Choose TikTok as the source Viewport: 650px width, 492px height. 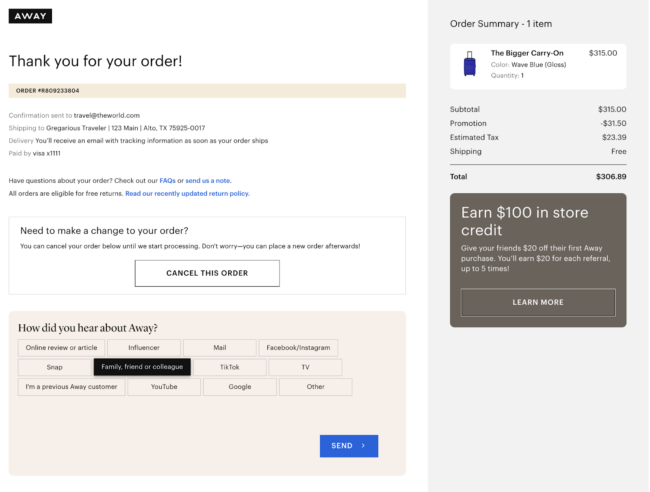click(x=229, y=367)
